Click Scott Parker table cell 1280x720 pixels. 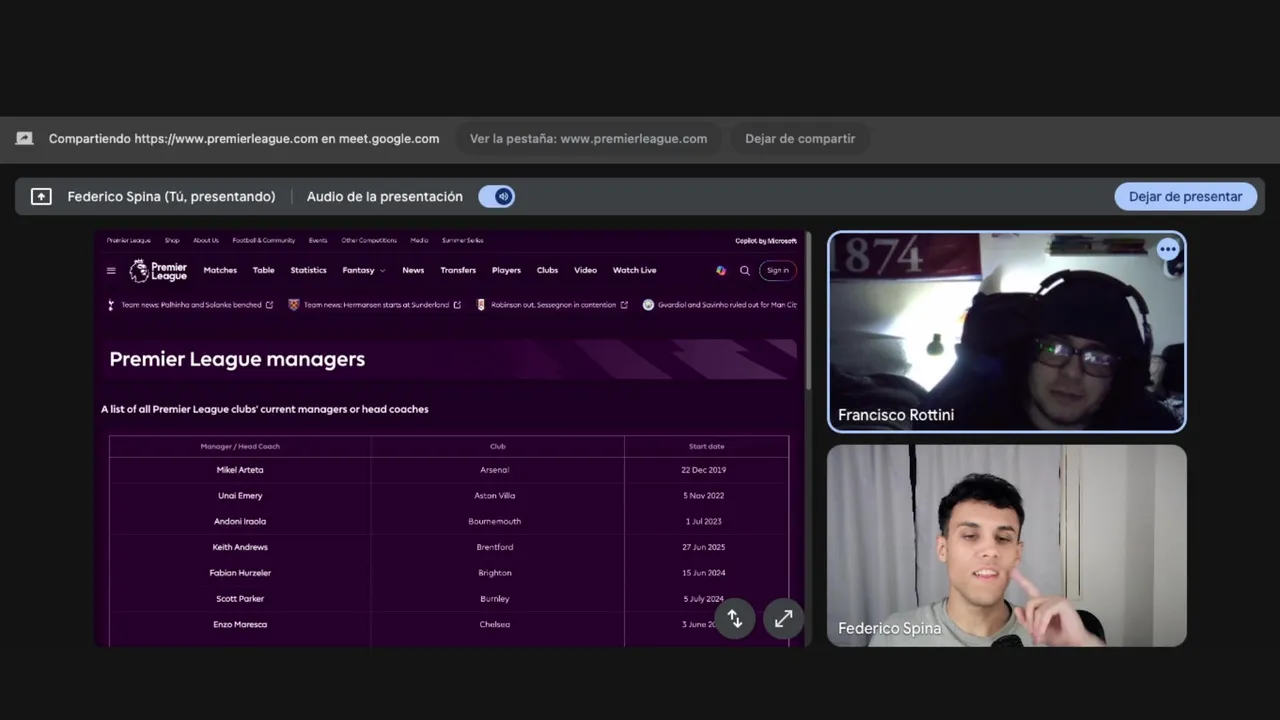point(240,599)
